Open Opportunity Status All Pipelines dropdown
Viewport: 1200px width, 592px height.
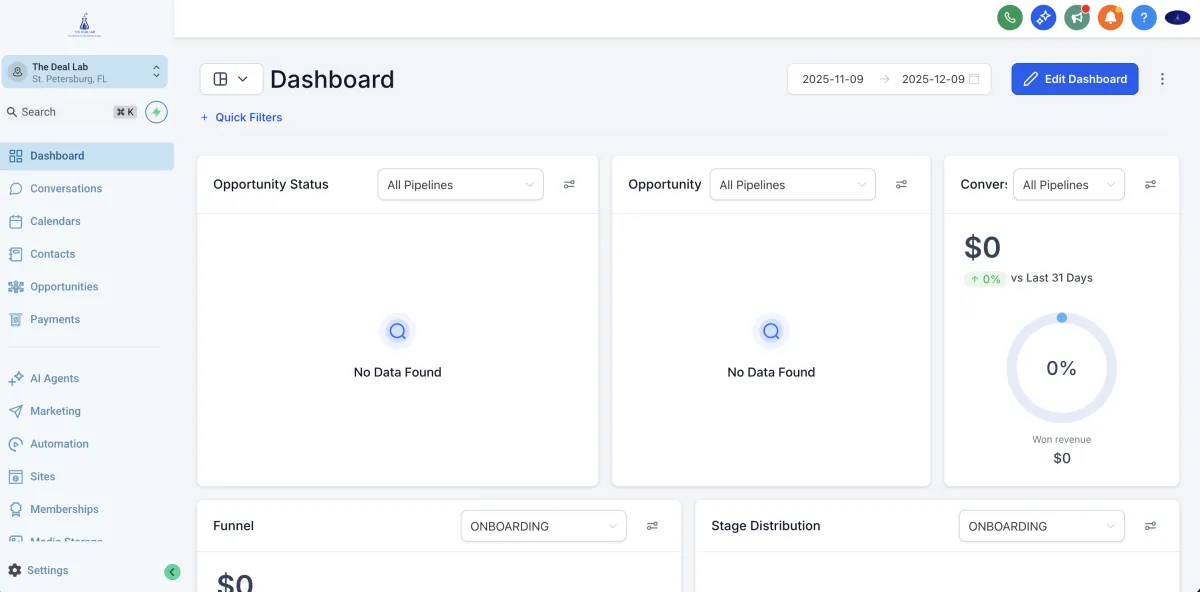(x=460, y=185)
